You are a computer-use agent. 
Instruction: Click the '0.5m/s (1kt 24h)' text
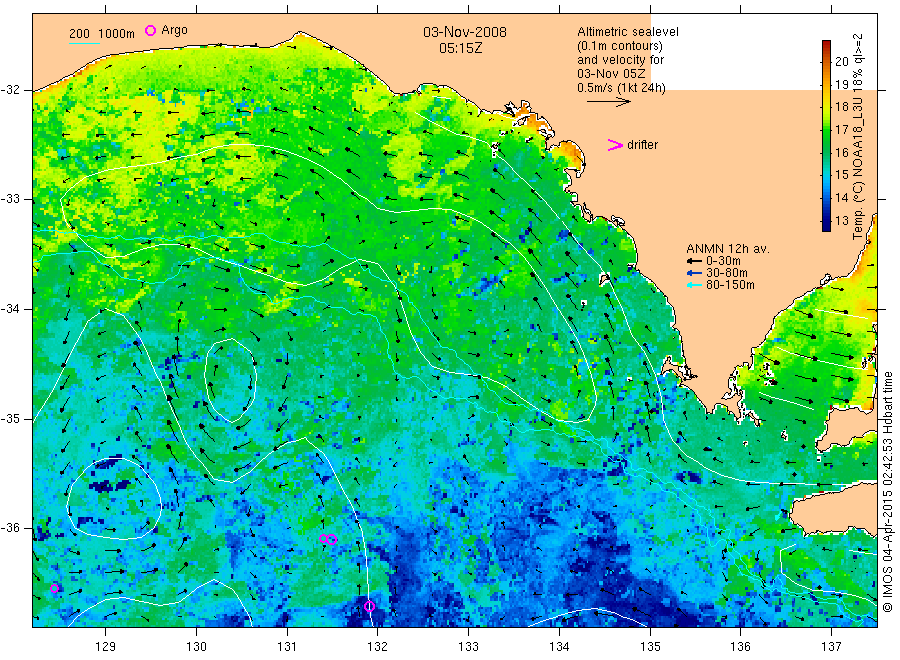pyautogui.click(x=622, y=88)
